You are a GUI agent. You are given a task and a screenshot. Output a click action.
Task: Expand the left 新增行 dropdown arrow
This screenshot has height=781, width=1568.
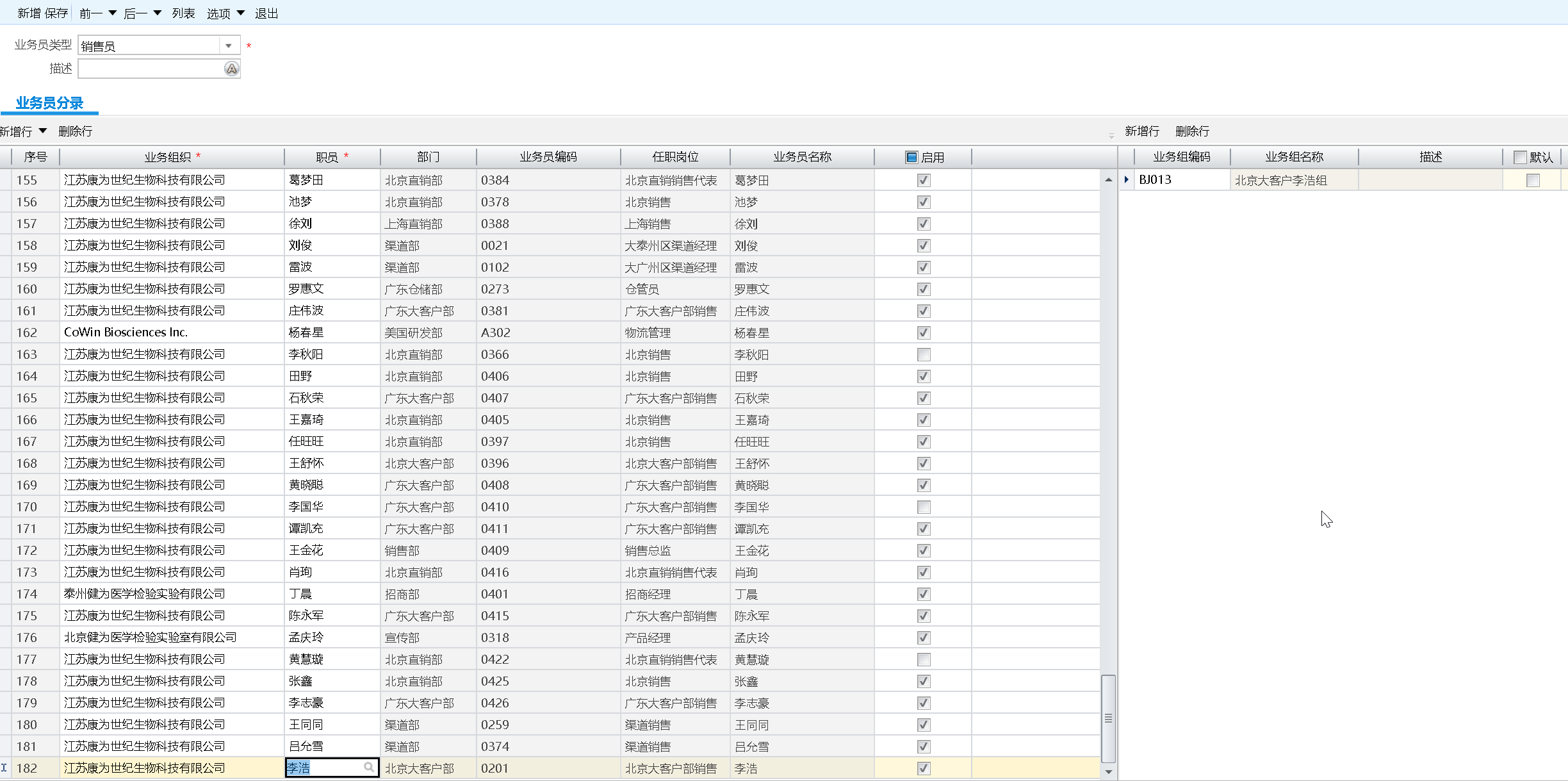tap(43, 131)
